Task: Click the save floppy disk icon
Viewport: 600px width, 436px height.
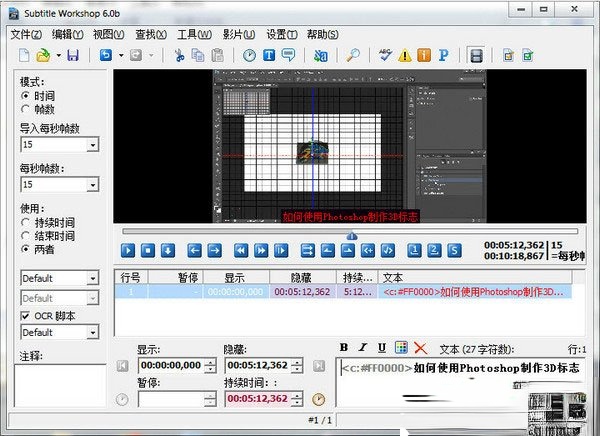Action: click(x=72, y=56)
